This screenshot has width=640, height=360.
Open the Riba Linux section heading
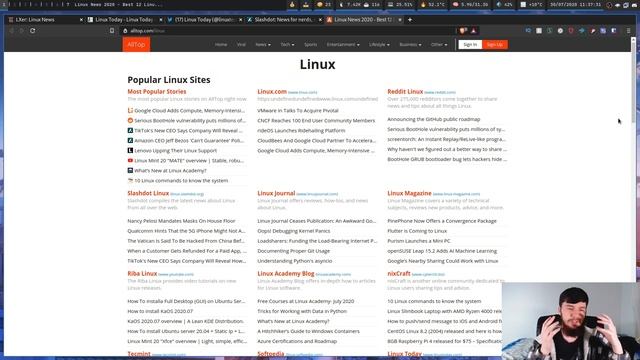click(142, 273)
